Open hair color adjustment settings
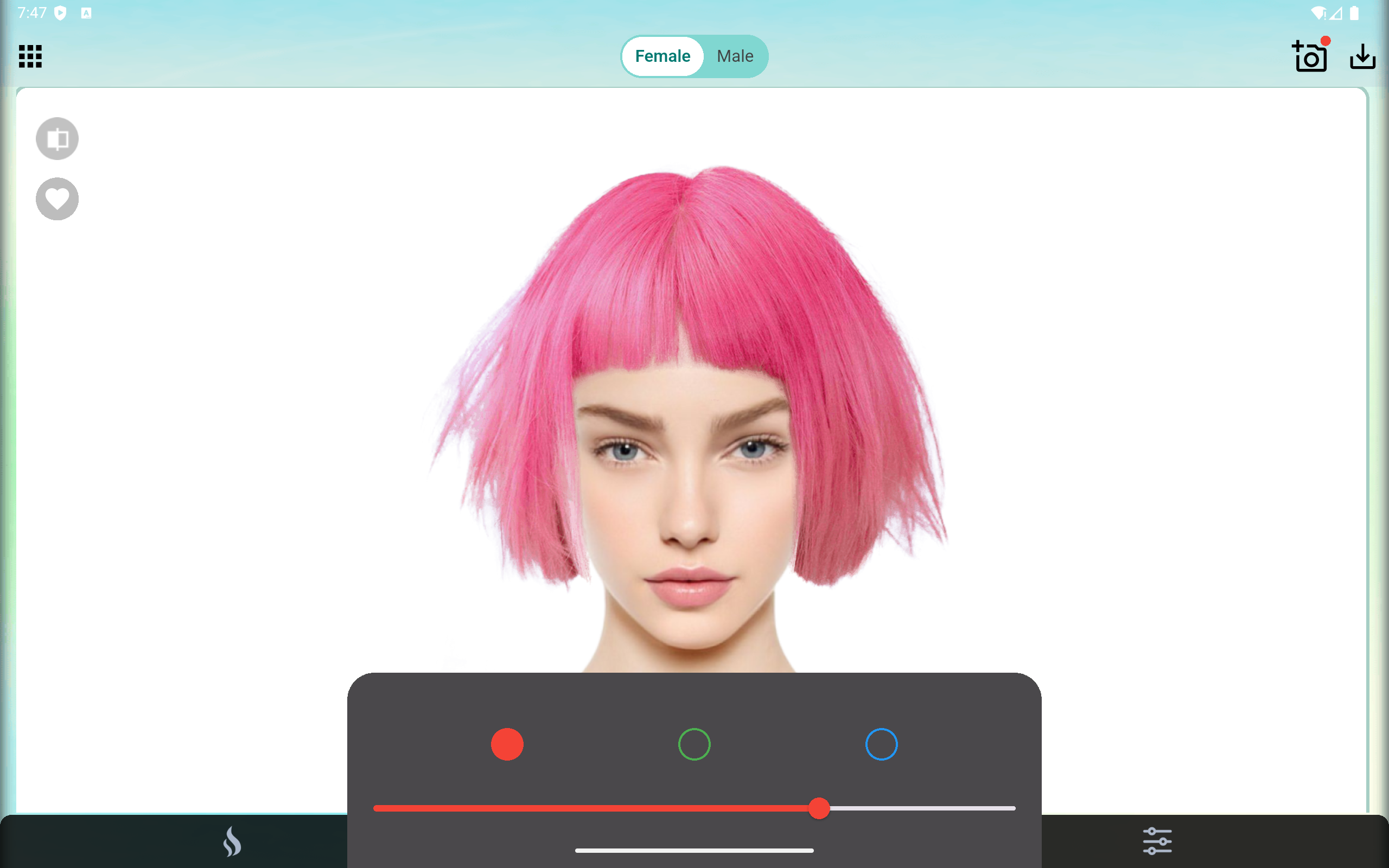The image size is (1389, 868). coord(1158,840)
